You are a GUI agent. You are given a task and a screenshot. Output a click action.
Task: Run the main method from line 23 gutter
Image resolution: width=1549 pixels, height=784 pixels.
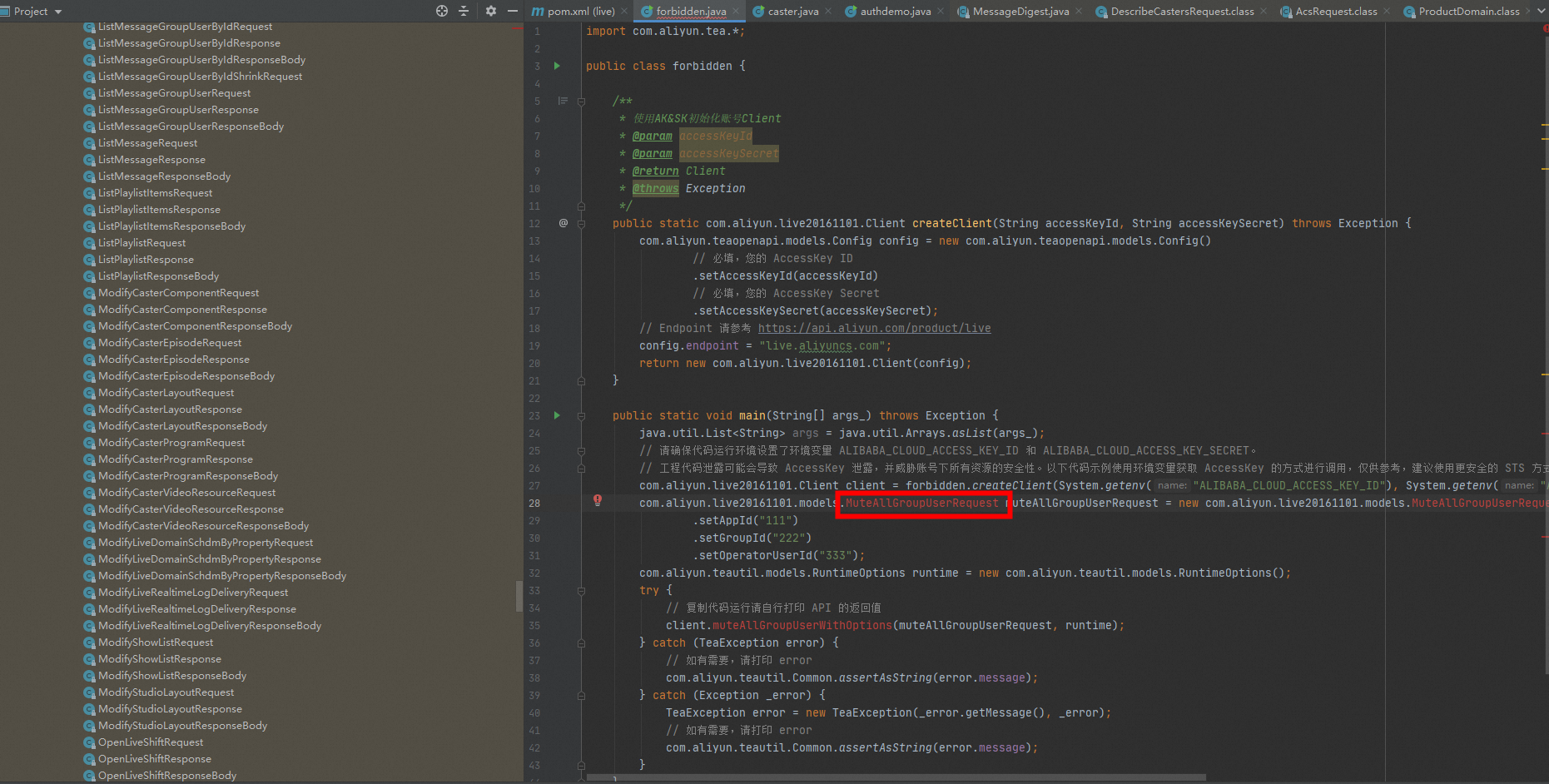[557, 415]
